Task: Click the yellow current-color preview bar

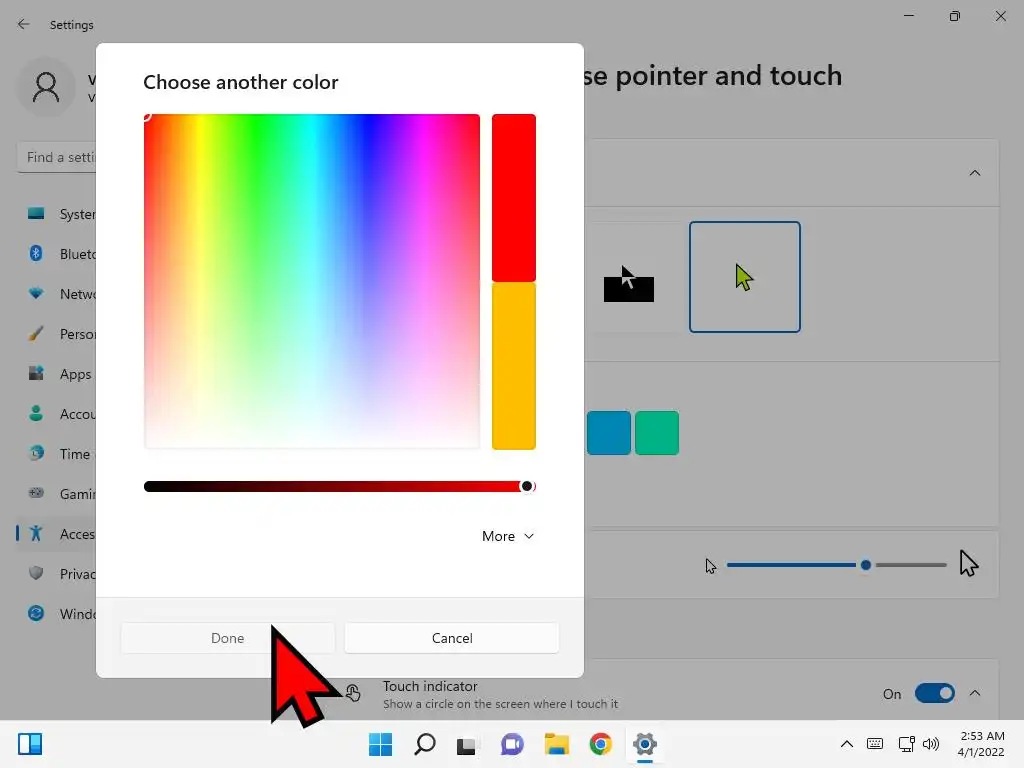Action: (x=514, y=366)
